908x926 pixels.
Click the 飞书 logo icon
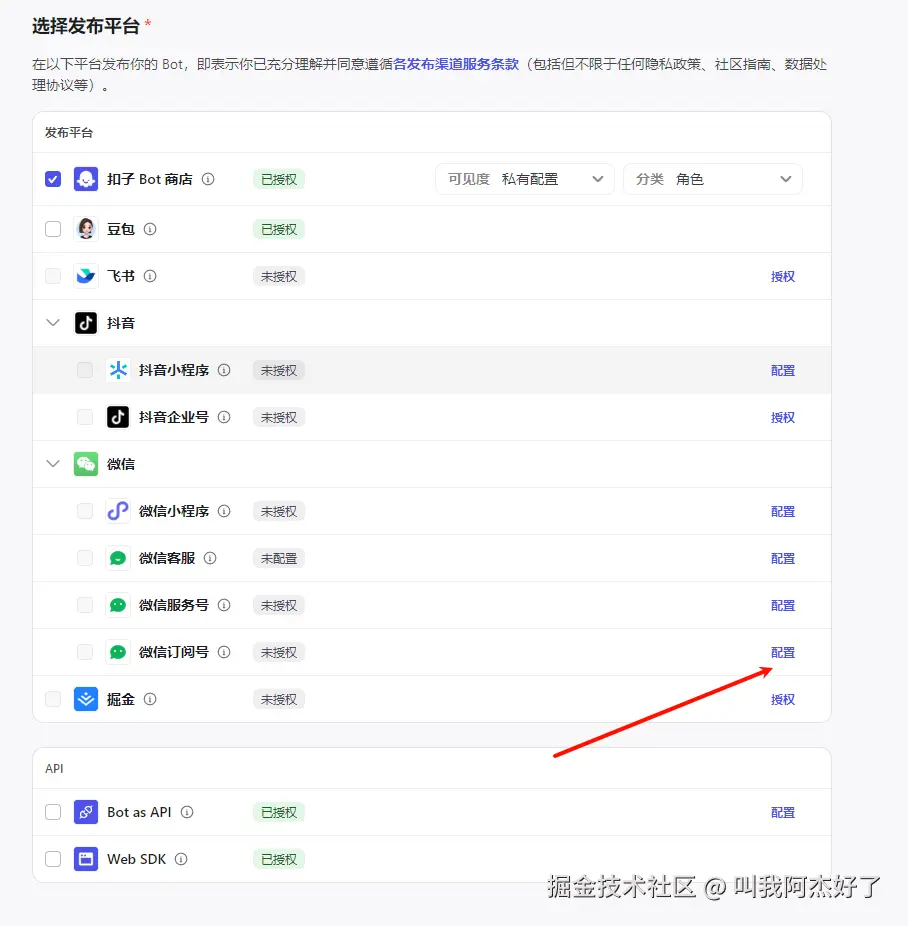click(86, 276)
